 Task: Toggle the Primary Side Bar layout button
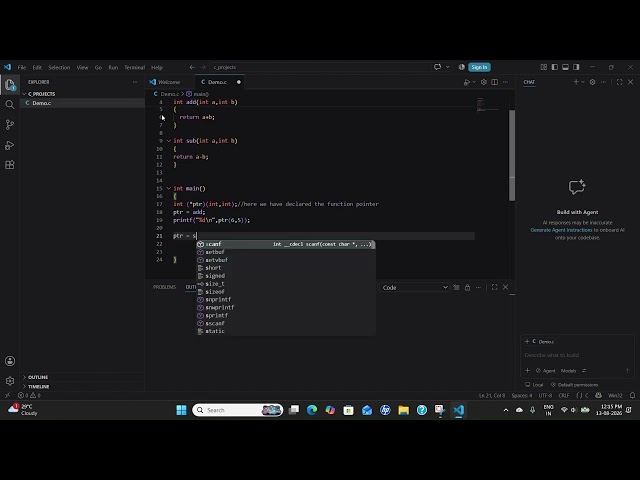[555, 67]
